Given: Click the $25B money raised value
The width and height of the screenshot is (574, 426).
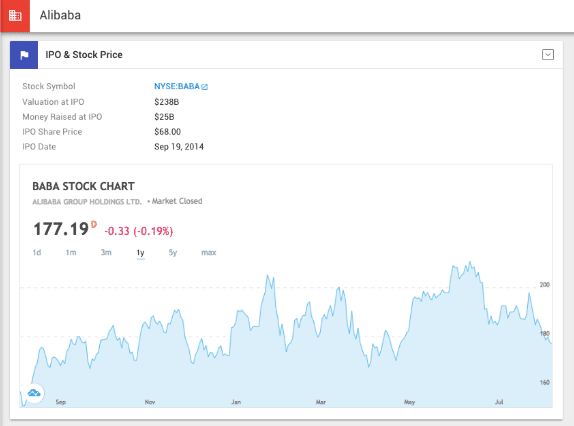Looking at the screenshot, I should [x=164, y=117].
